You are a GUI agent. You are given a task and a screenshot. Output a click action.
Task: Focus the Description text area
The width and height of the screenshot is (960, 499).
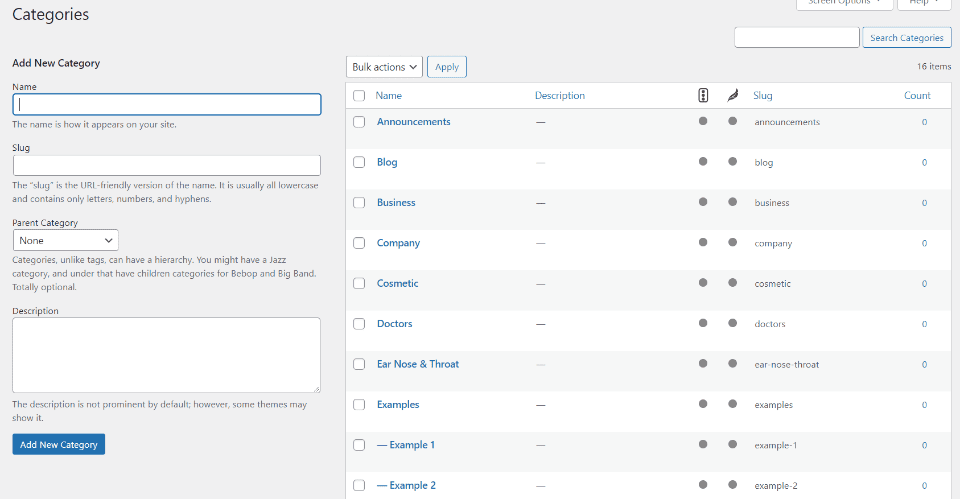pos(167,355)
